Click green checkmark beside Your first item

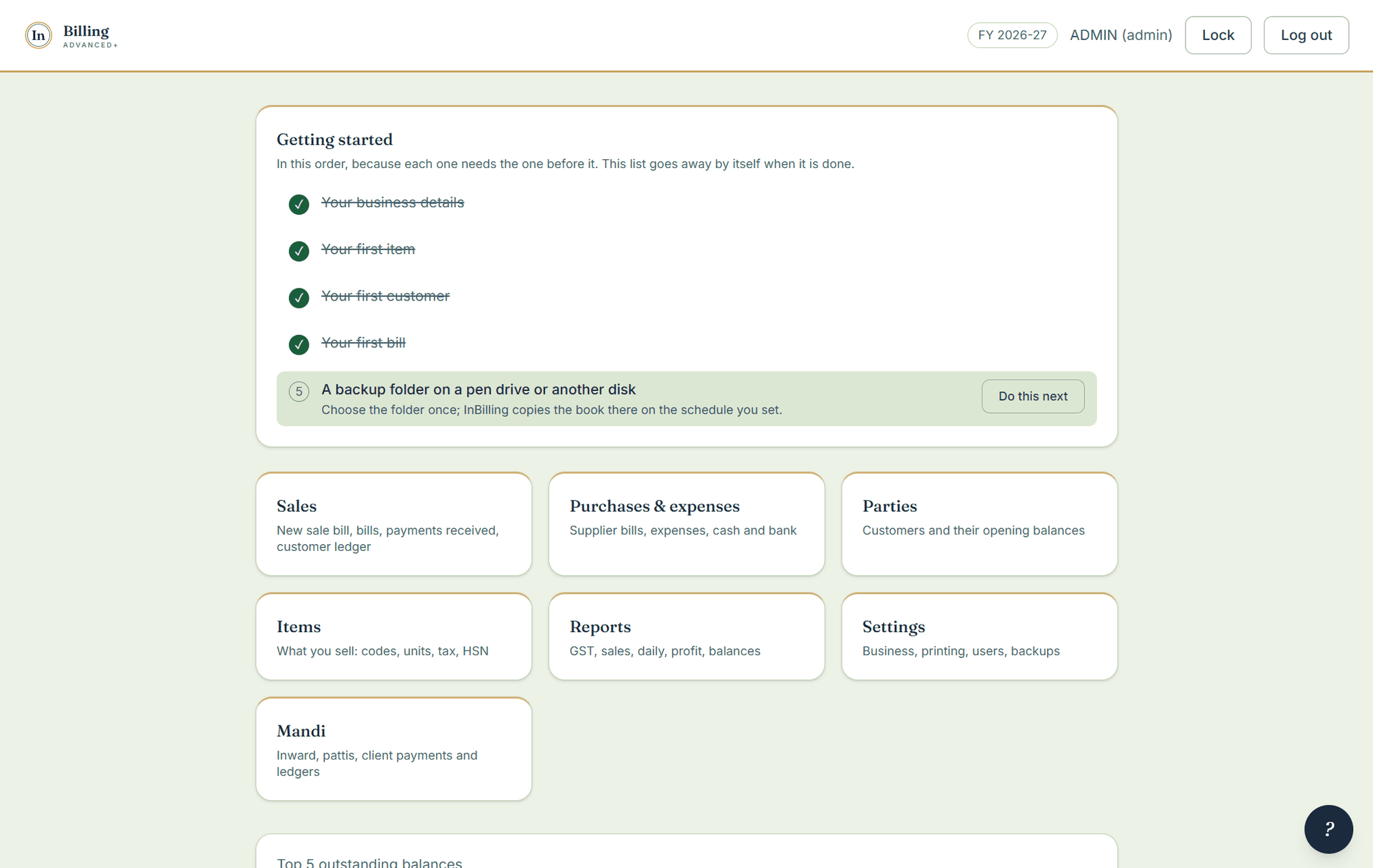[299, 250]
